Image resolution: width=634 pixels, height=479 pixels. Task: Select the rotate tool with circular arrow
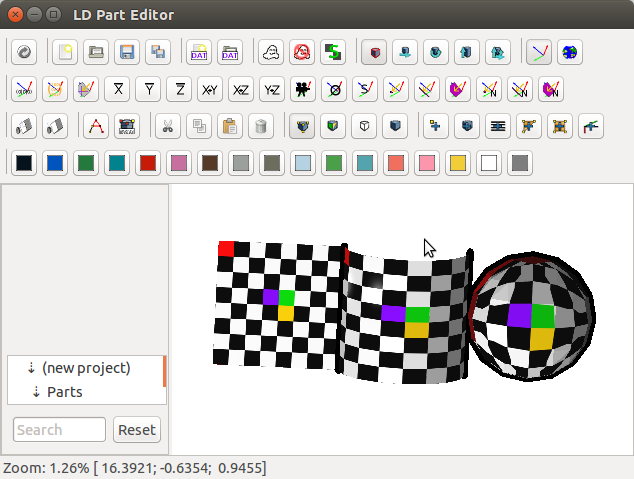[436, 52]
